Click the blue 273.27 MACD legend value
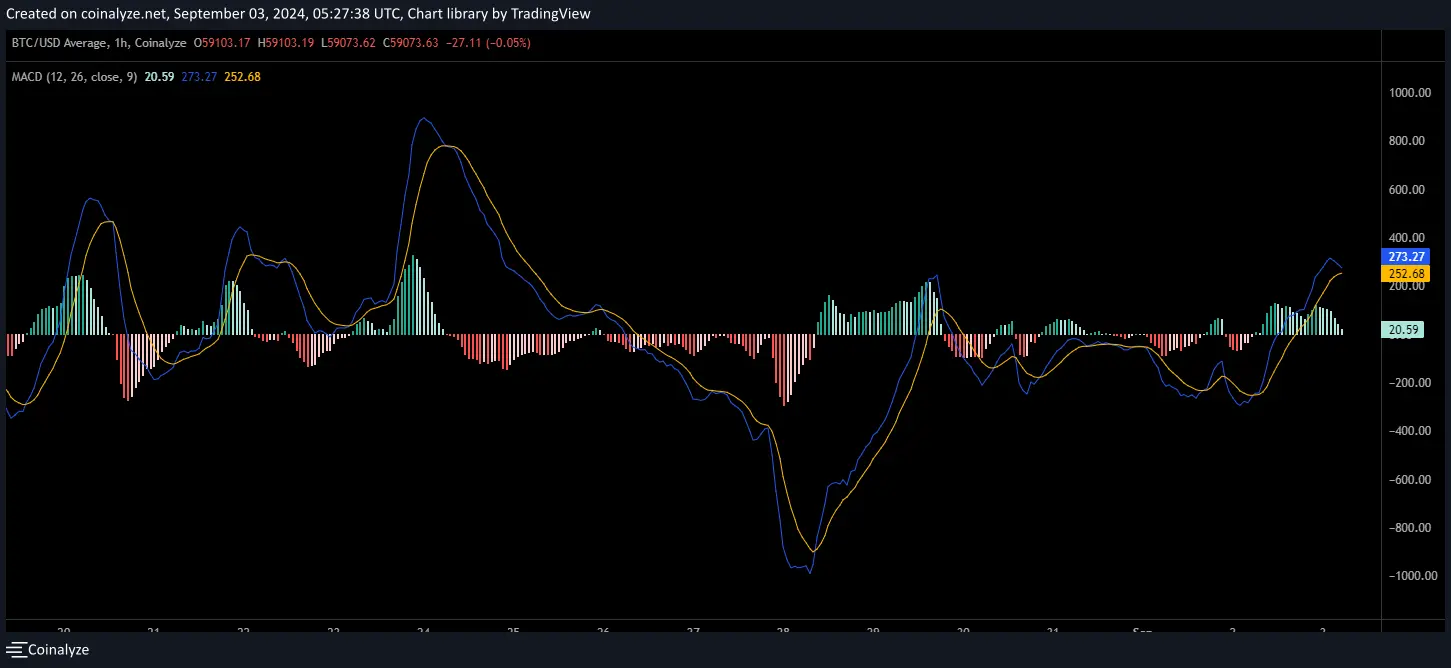This screenshot has width=1451, height=668. coord(198,77)
